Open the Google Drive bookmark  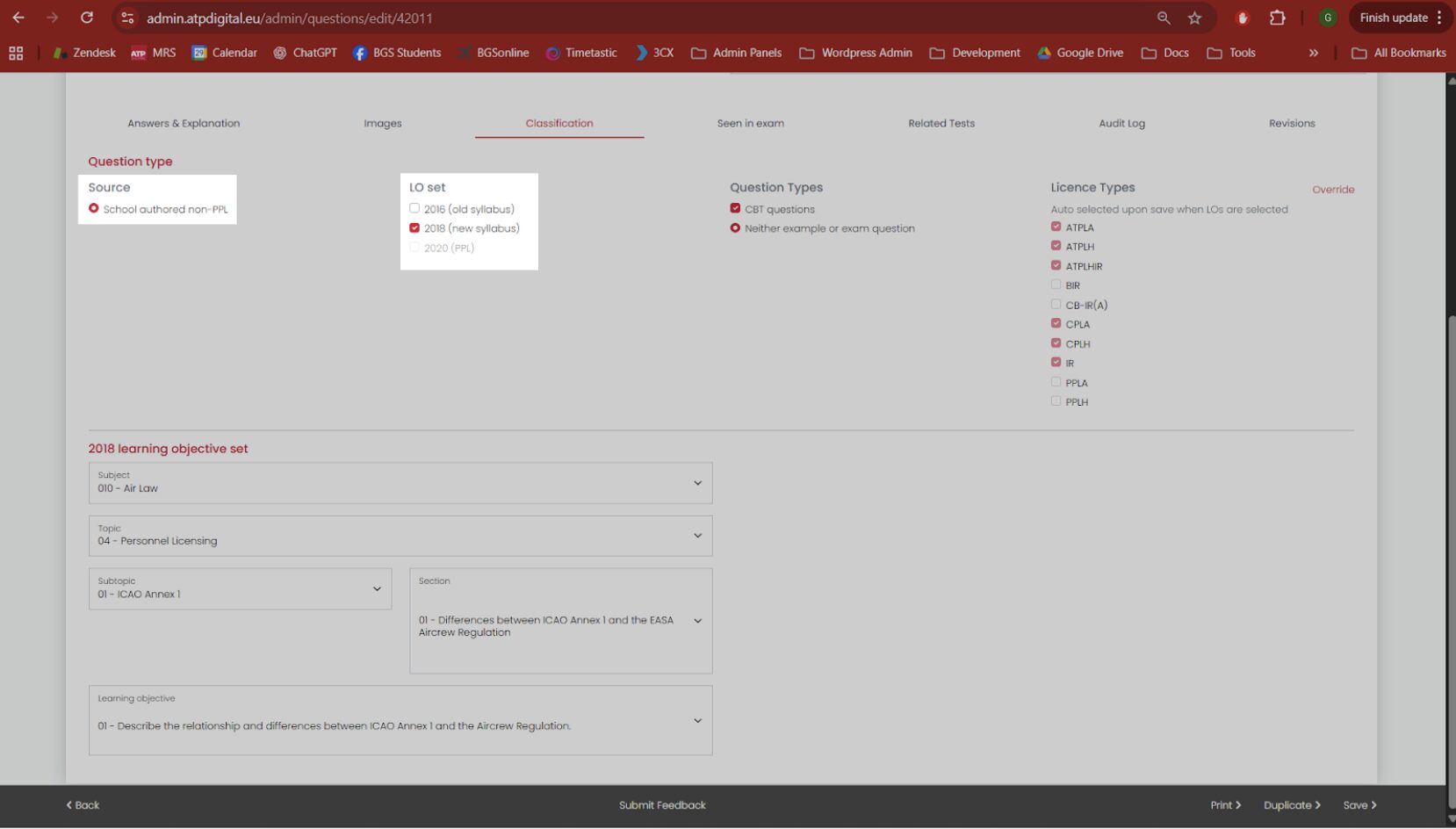click(1080, 53)
